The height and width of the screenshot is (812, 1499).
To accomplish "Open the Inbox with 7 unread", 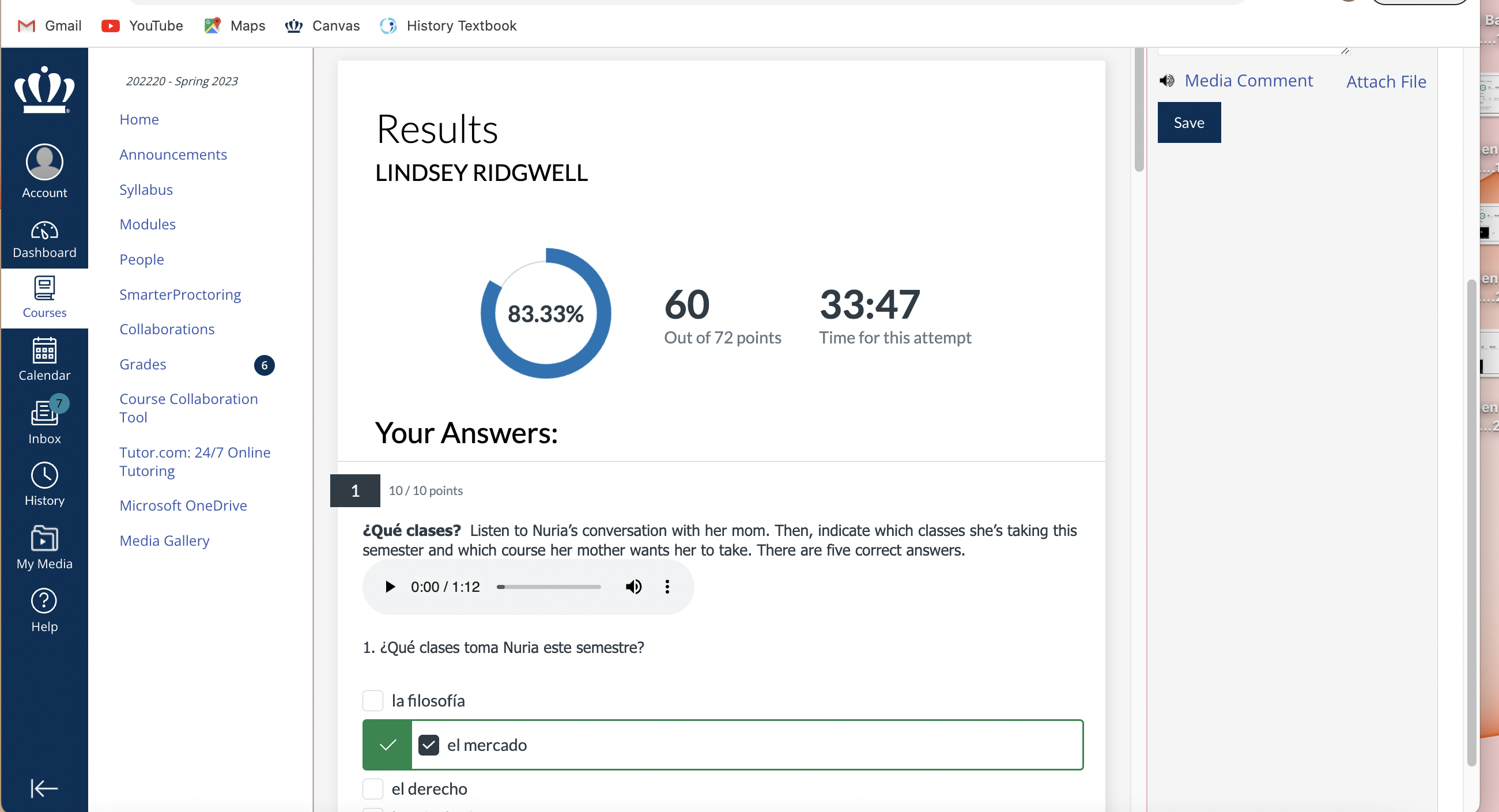I will [x=44, y=420].
